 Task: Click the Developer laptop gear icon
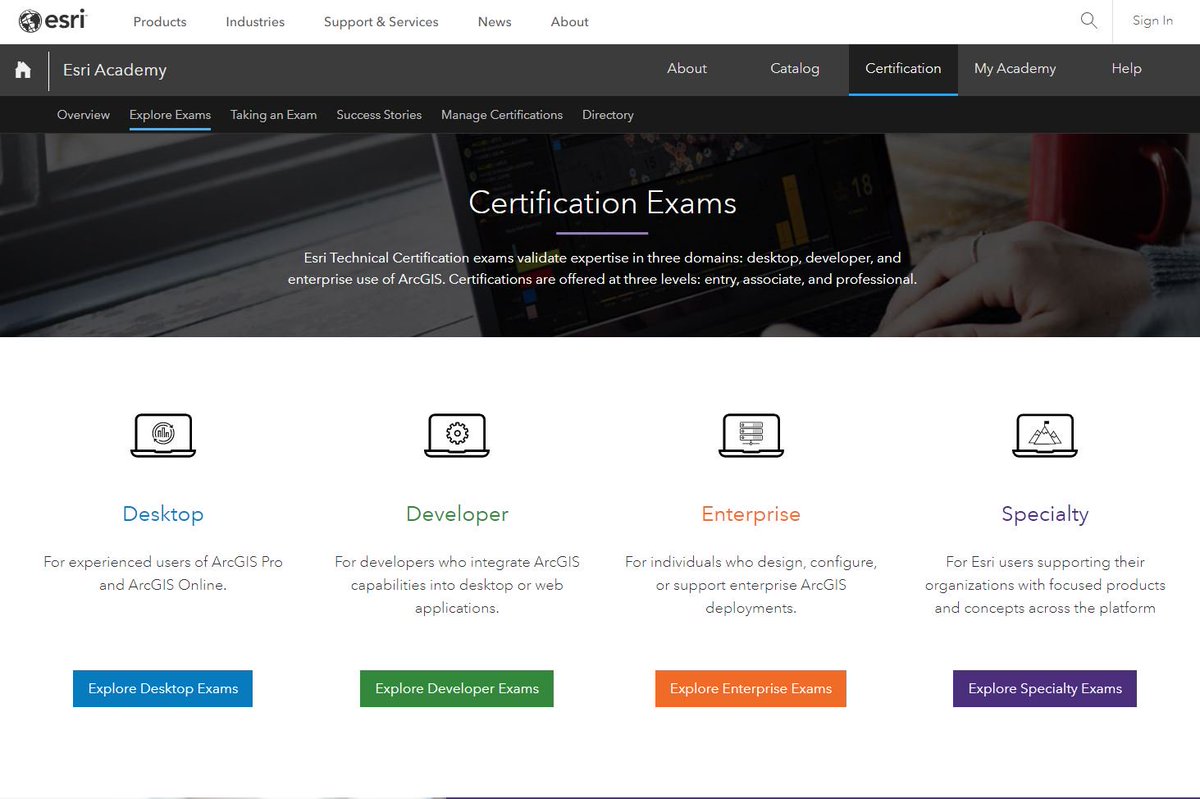(457, 435)
